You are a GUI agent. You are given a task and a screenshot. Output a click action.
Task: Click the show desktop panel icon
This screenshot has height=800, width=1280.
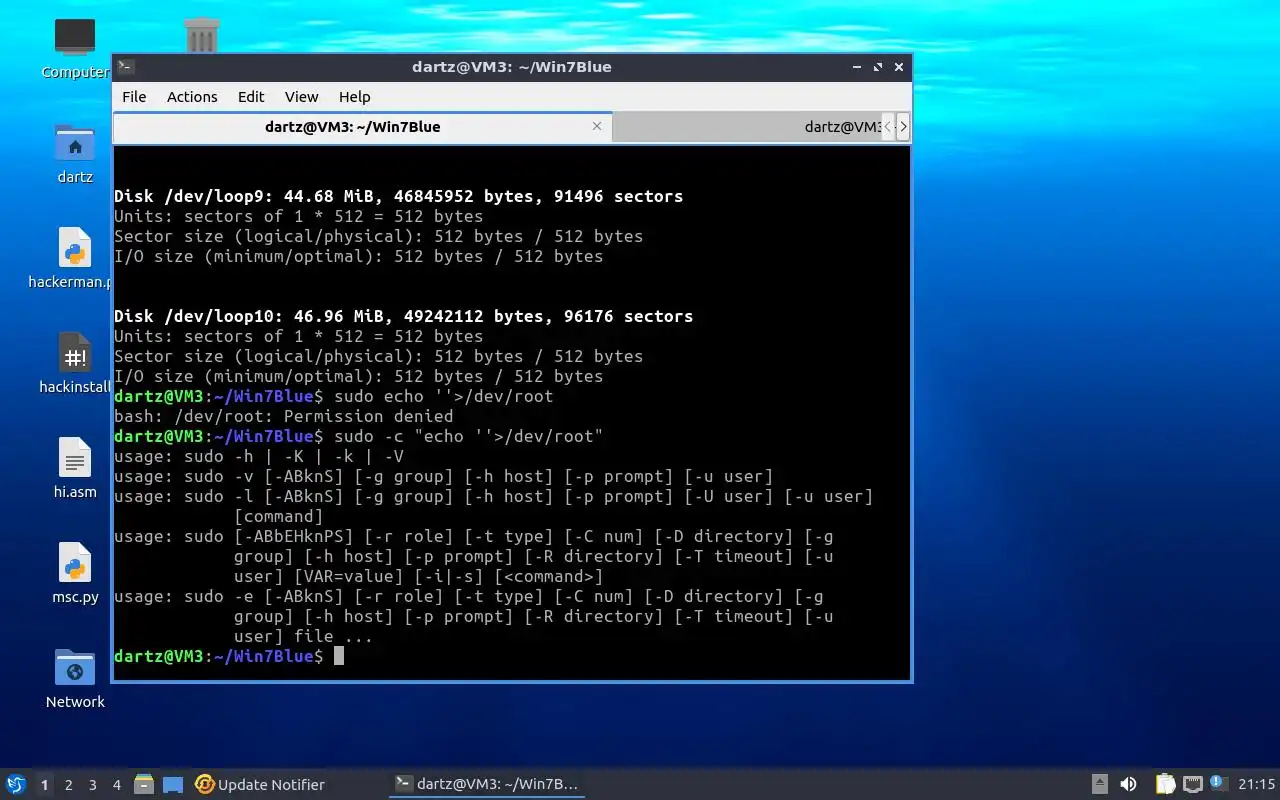pyautogui.click(x=173, y=784)
